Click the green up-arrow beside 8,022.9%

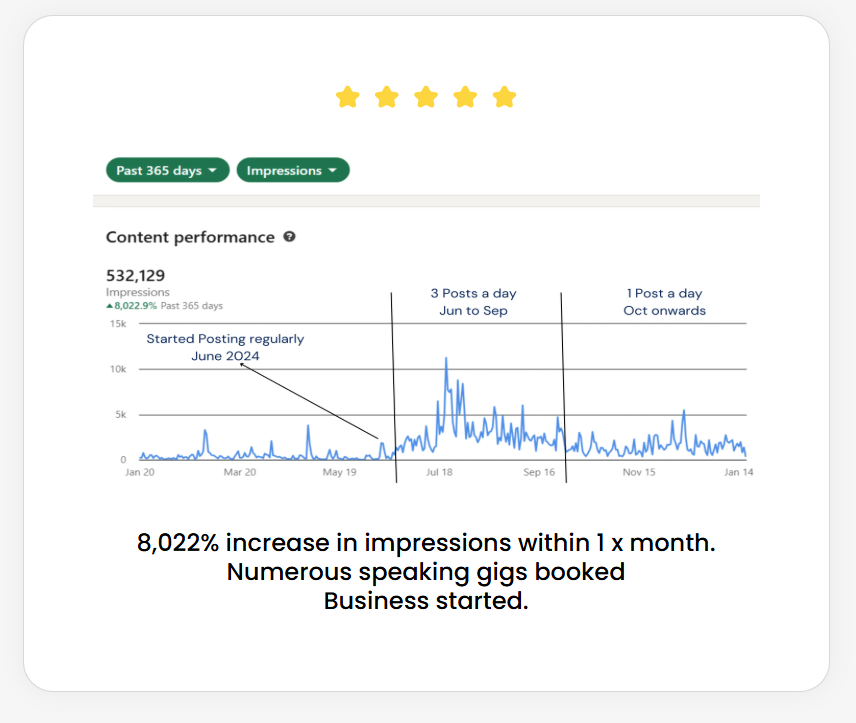point(110,305)
